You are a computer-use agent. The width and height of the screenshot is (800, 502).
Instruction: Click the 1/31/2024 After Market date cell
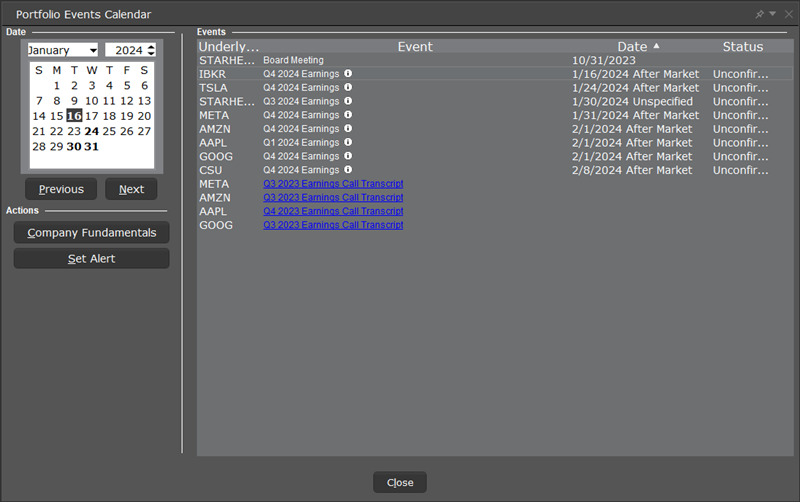click(x=635, y=115)
